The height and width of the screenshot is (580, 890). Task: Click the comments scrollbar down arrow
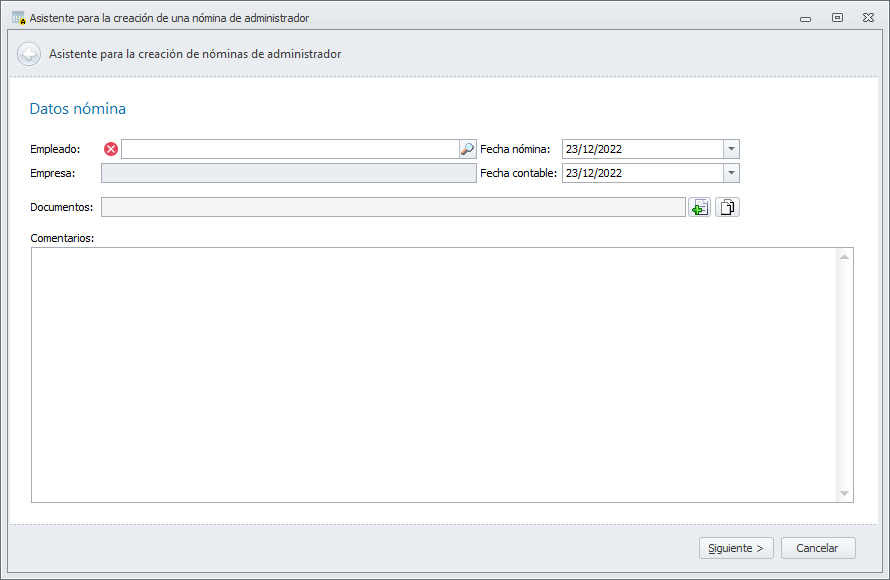pyautogui.click(x=845, y=493)
